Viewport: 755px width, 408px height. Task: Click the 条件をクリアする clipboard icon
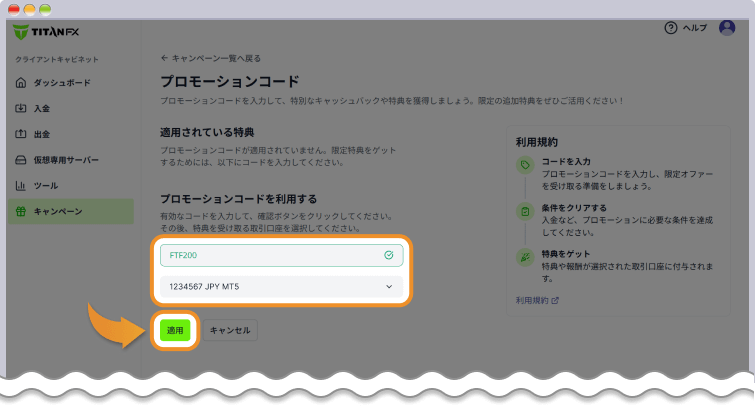(525, 211)
